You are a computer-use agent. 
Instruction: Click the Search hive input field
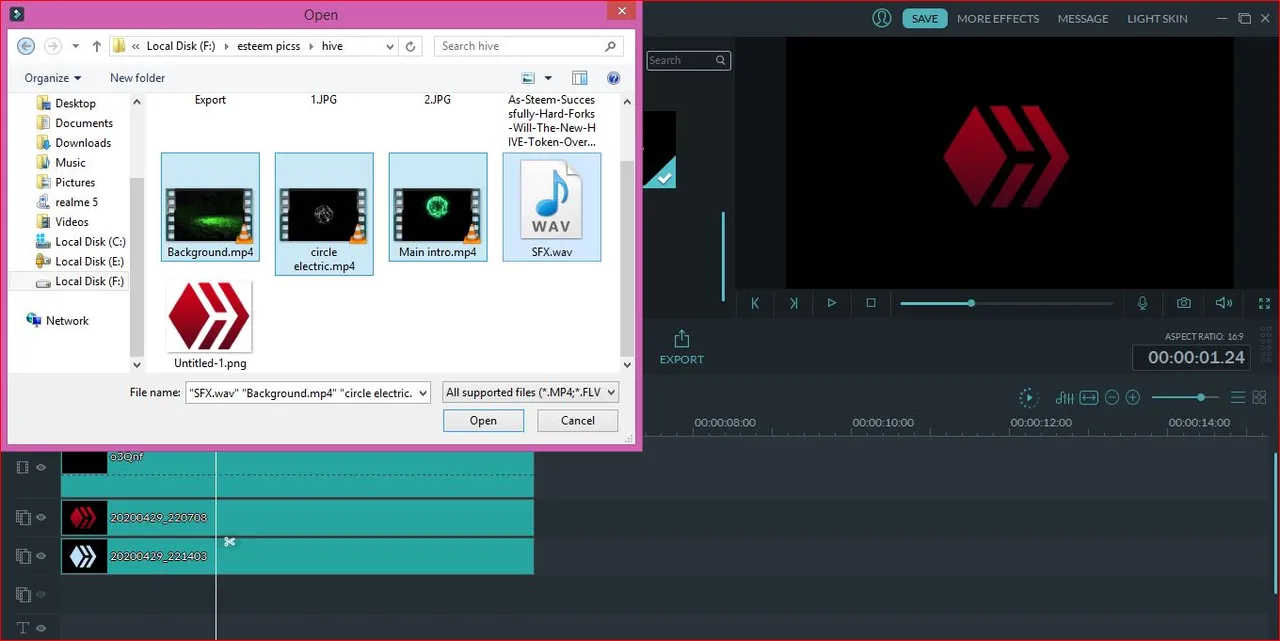(x=529, y=46)
